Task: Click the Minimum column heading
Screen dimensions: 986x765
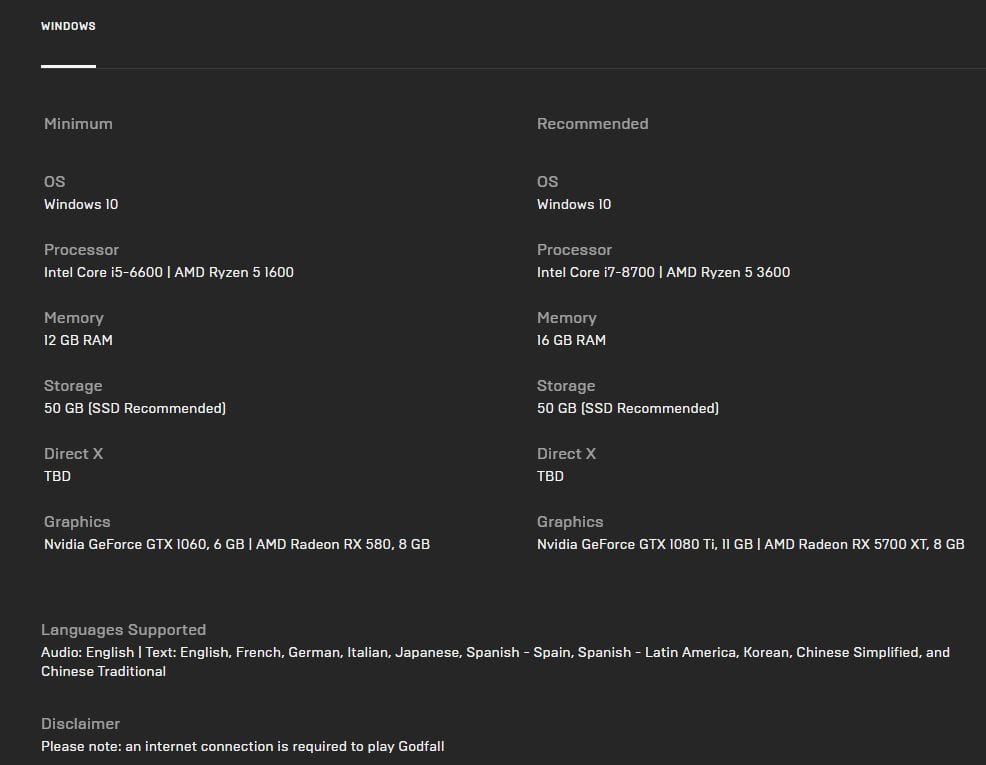Action: tap(78, 124)
